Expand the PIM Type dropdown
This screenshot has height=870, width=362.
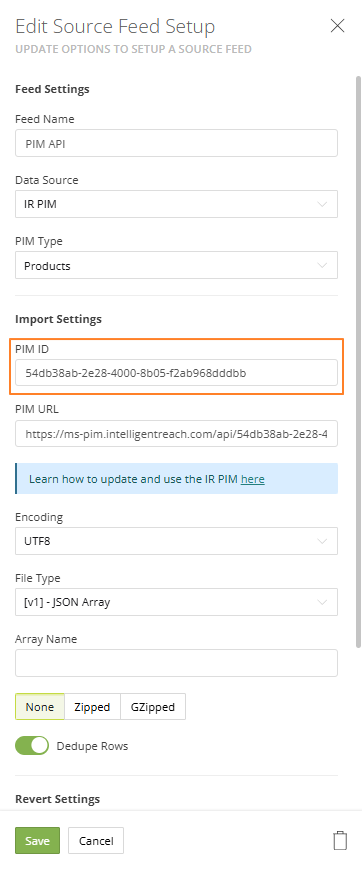point(176,265)
